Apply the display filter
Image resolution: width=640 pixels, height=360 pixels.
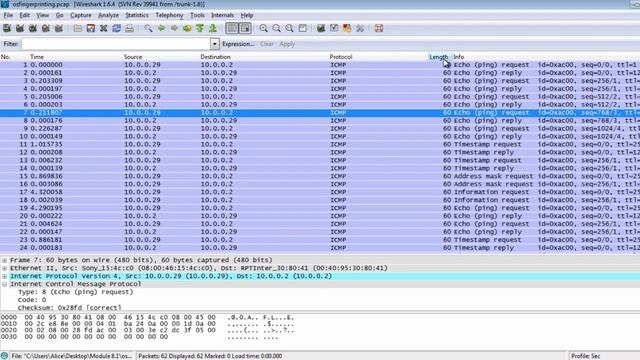tap(287, 44)
